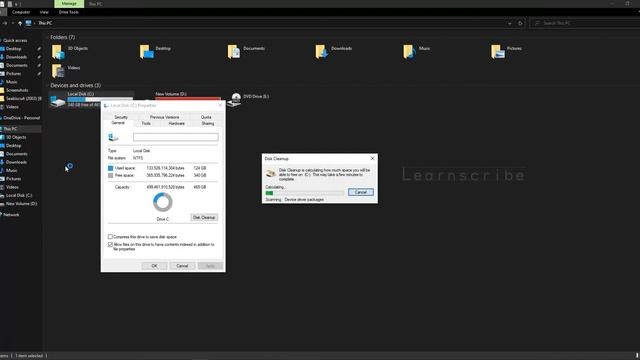The height and width of the screenshot is (360, 640).
Task: Switch to the Security tab in Properties
Action: (x=121, y=117)
